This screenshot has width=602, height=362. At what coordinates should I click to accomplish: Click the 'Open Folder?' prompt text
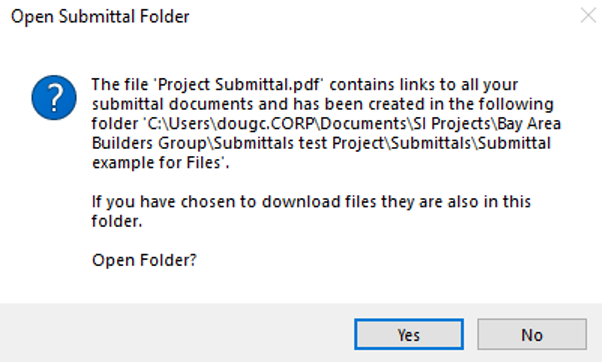(144, 260)
